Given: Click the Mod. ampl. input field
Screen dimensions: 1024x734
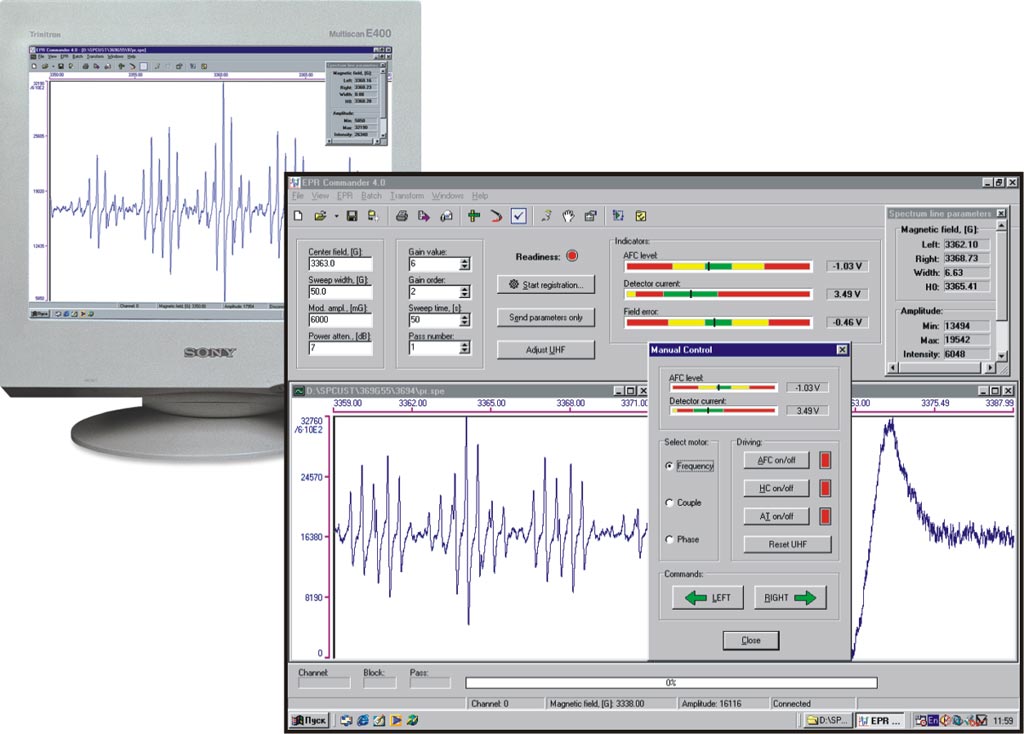Looking at the screenshot, I should point(340,320).
